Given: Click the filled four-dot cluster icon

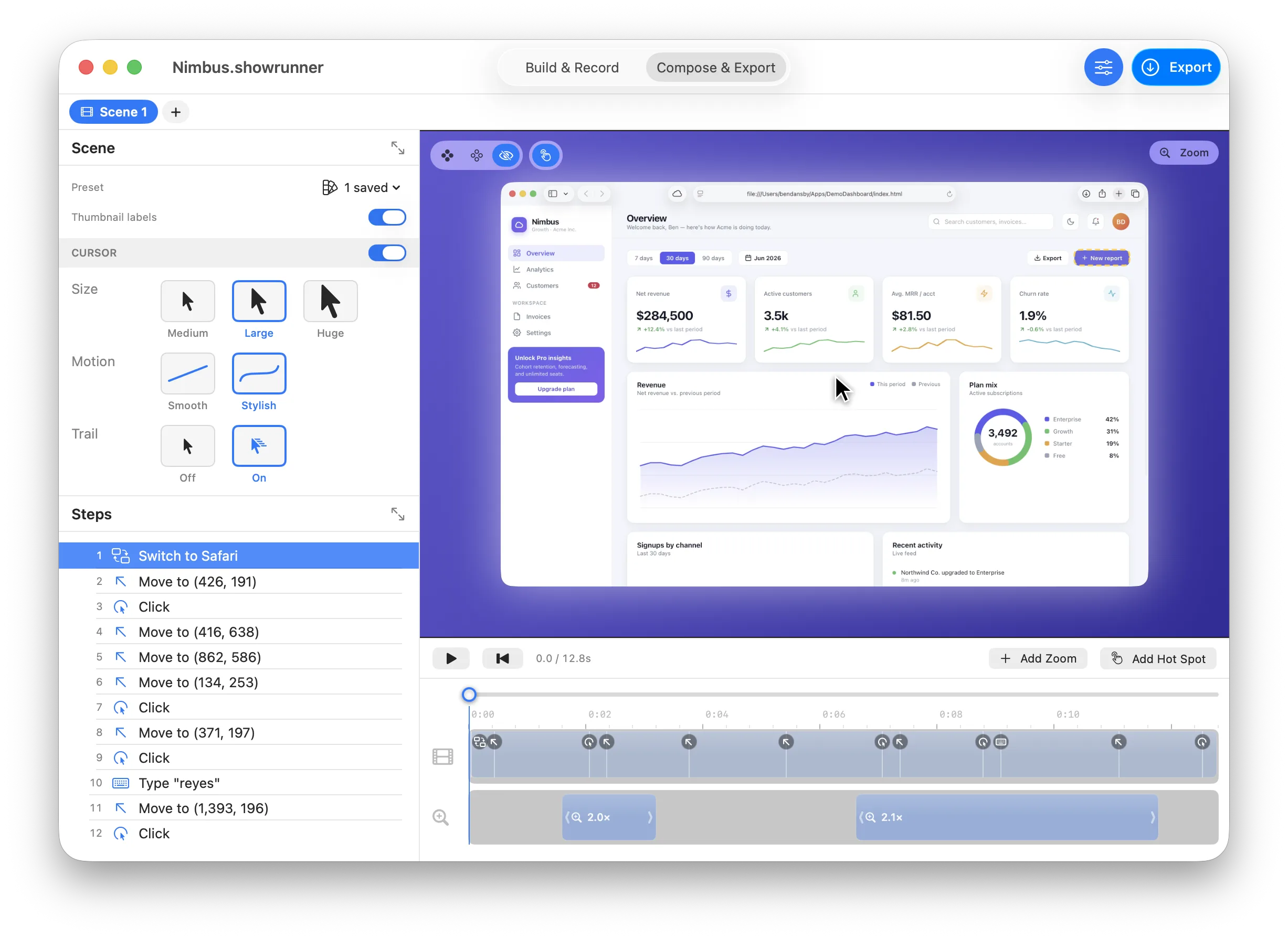Looking at the screenshot, I should tap(447, 155).
